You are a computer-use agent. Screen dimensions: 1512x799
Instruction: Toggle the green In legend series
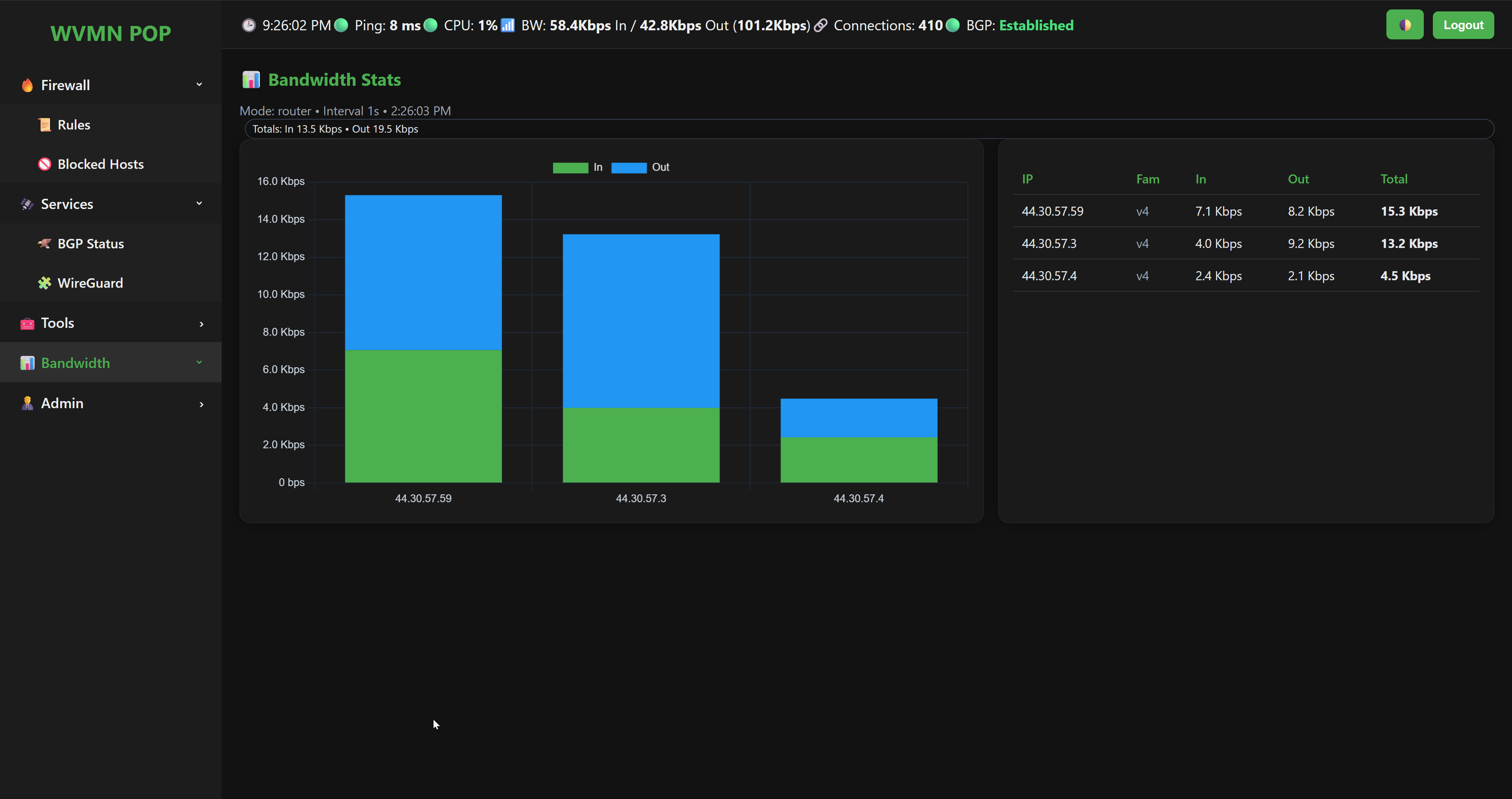pyautogui.click(x=571, y=168)
